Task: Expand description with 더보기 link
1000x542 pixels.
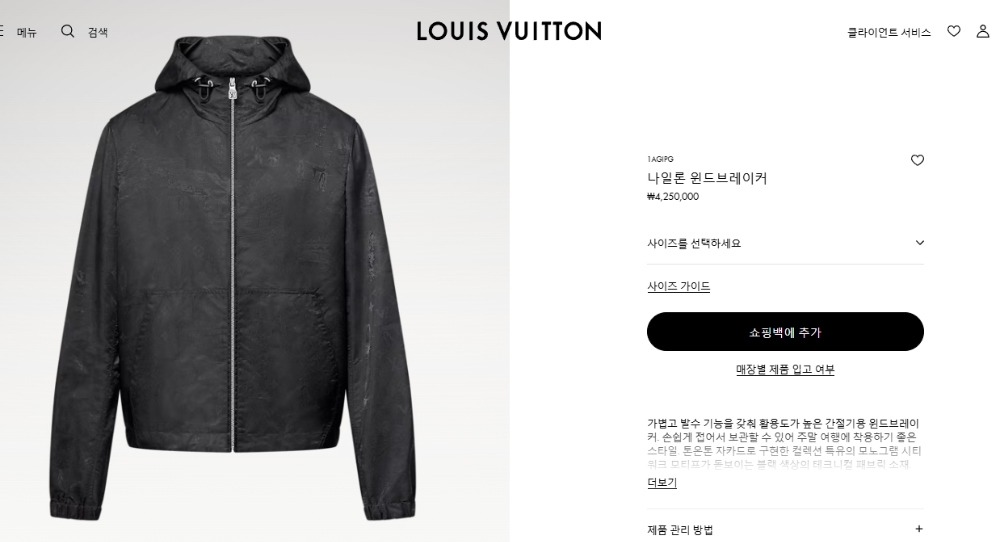Action: [x=662, y=483]
